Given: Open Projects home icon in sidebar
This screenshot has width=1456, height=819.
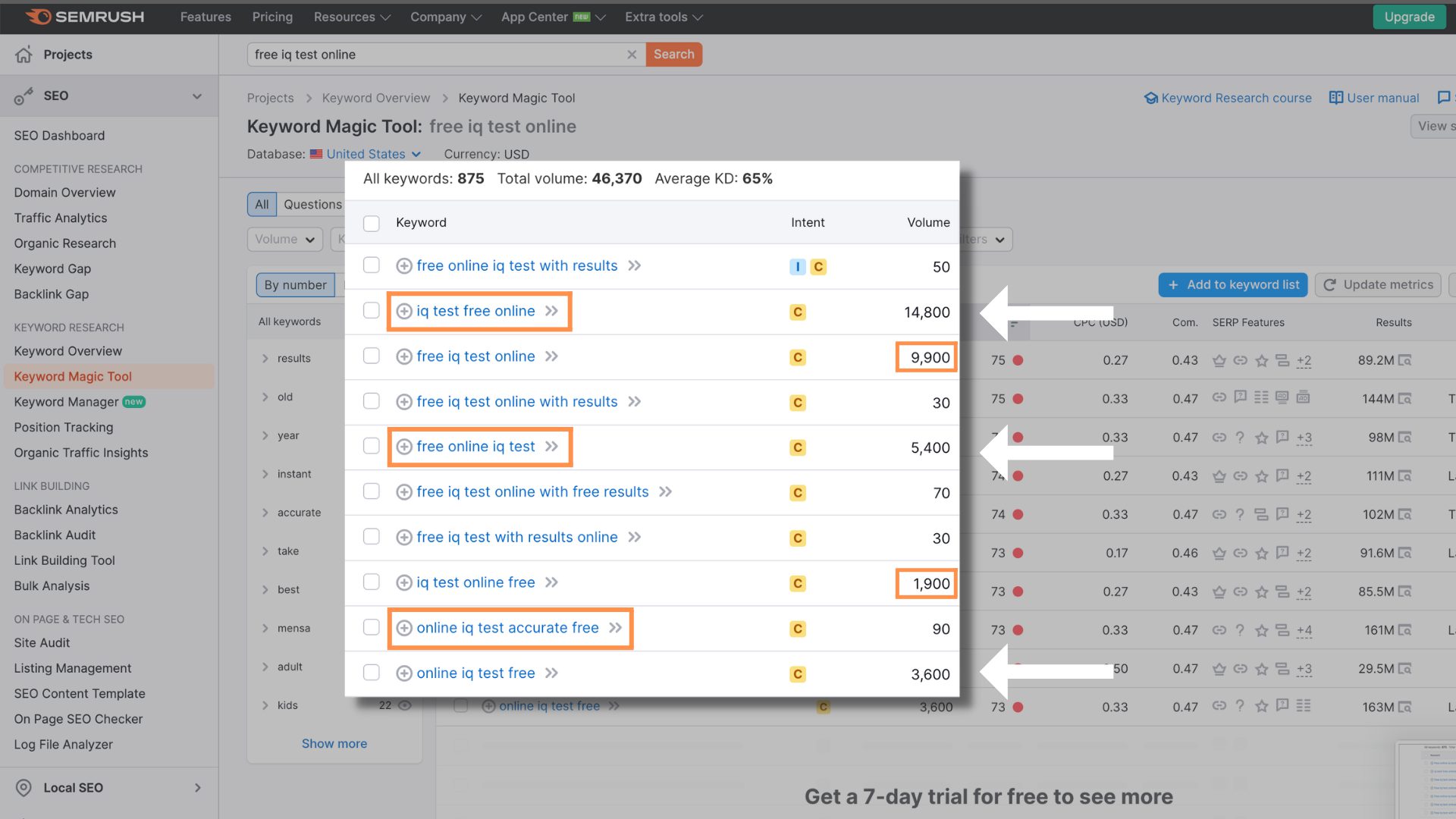Looking at the screenshot, I should [x=24, y=55].
